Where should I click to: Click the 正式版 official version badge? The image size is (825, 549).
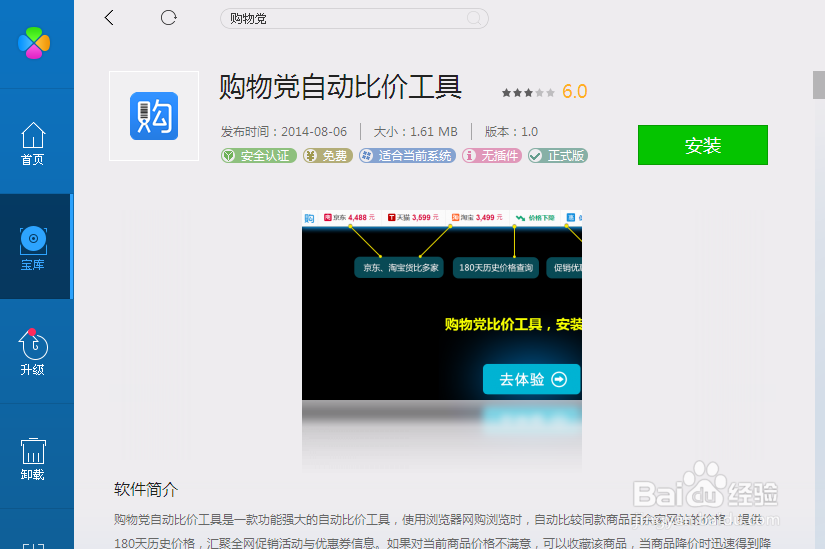coord(558,156)
